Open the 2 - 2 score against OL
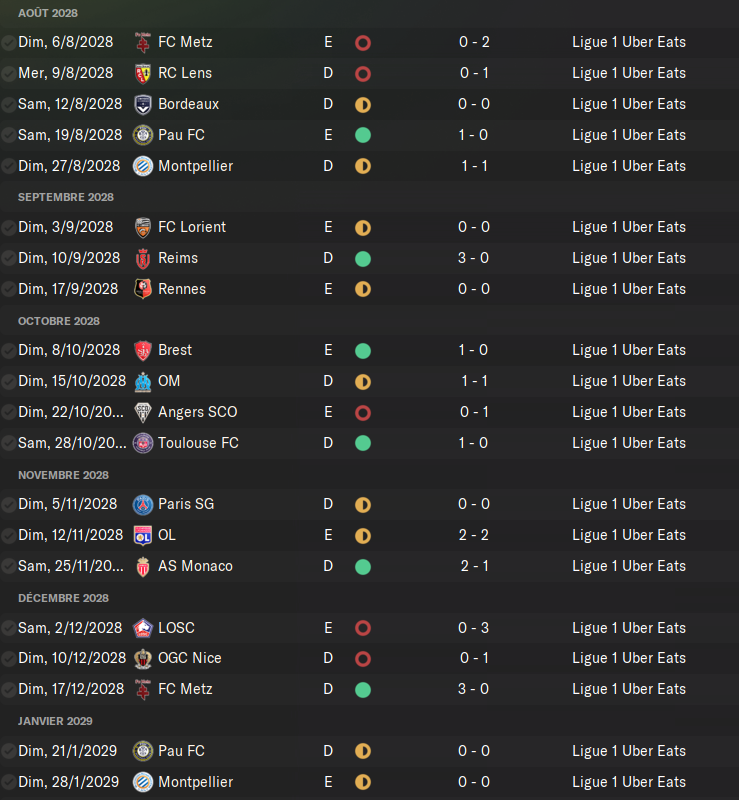The image size is (739, 800). tap(474, 535)
